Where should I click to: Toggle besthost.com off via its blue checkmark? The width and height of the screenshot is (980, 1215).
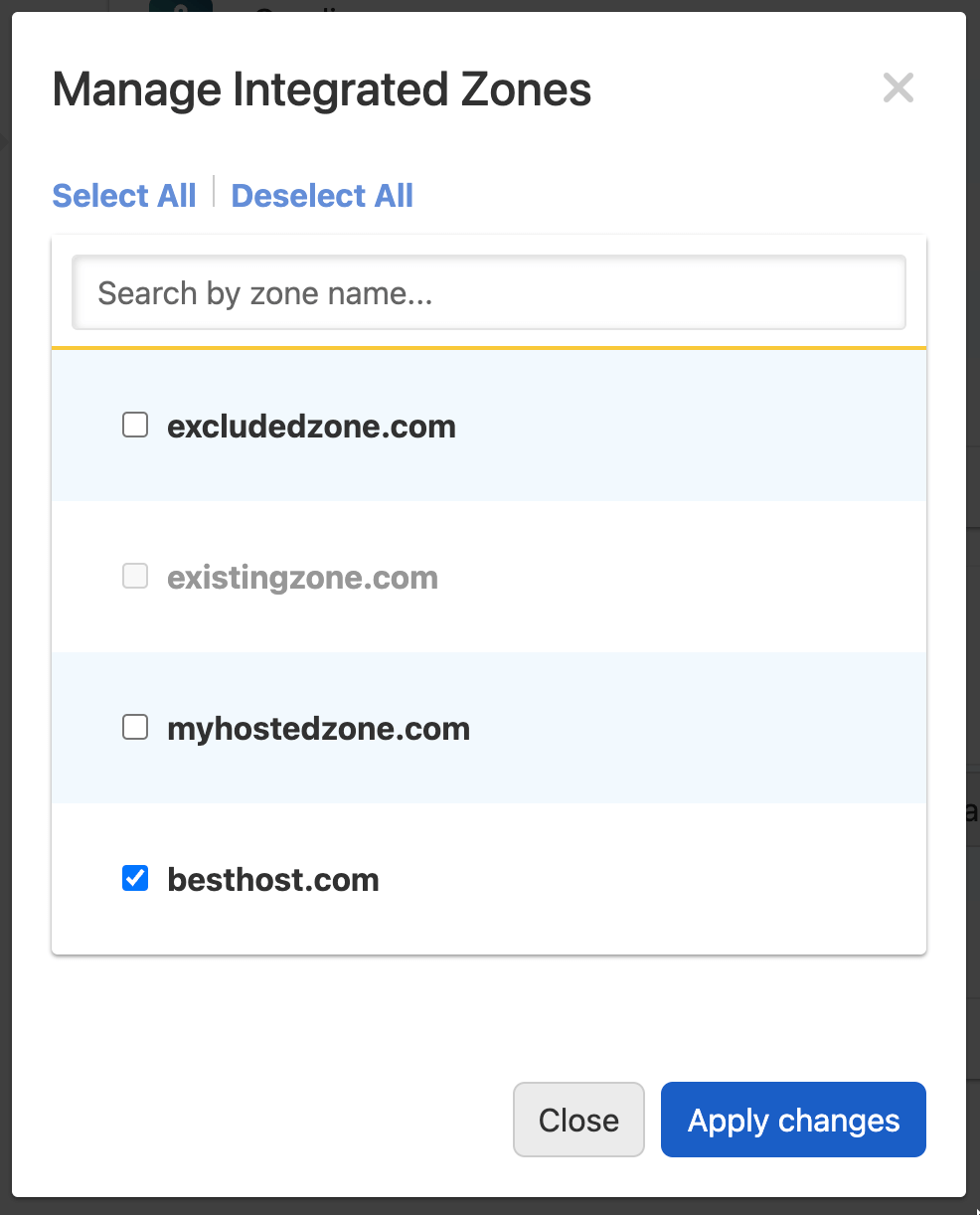(x=134, y=878)
